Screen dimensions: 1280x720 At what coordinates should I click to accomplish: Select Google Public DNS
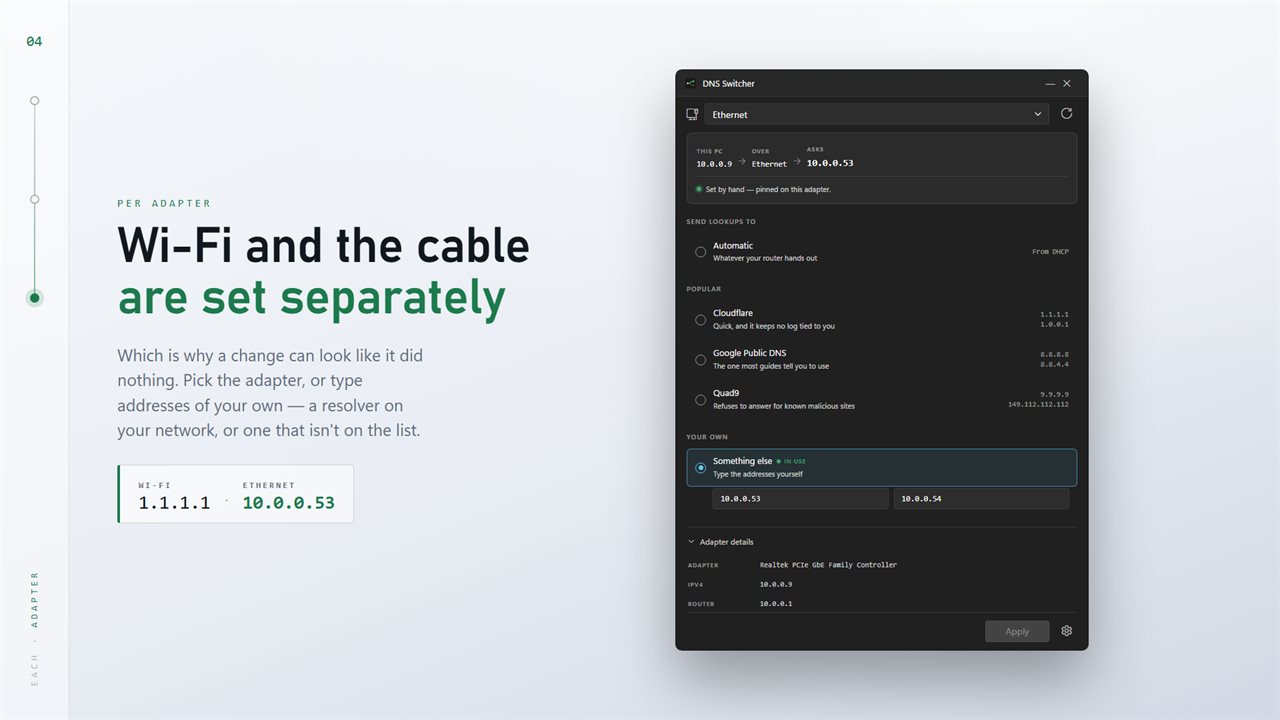point(882,360)
